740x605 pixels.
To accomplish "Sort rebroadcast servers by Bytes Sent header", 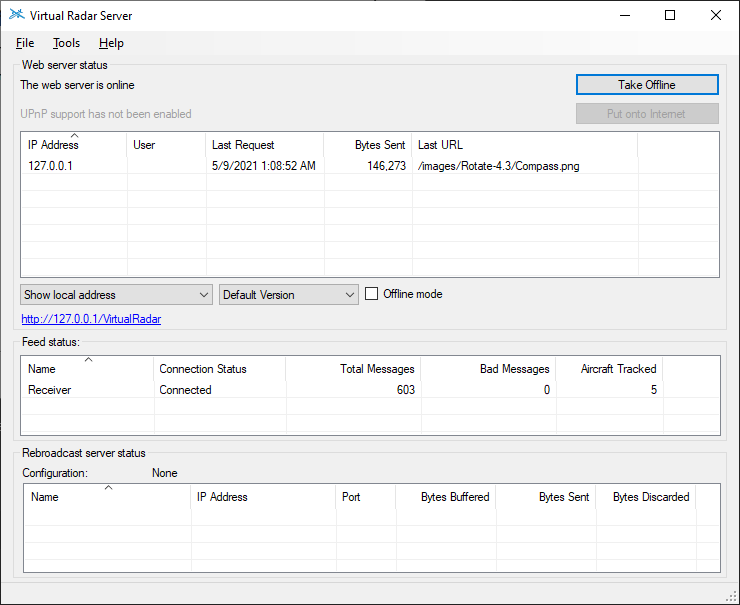I will click(546, 496).
